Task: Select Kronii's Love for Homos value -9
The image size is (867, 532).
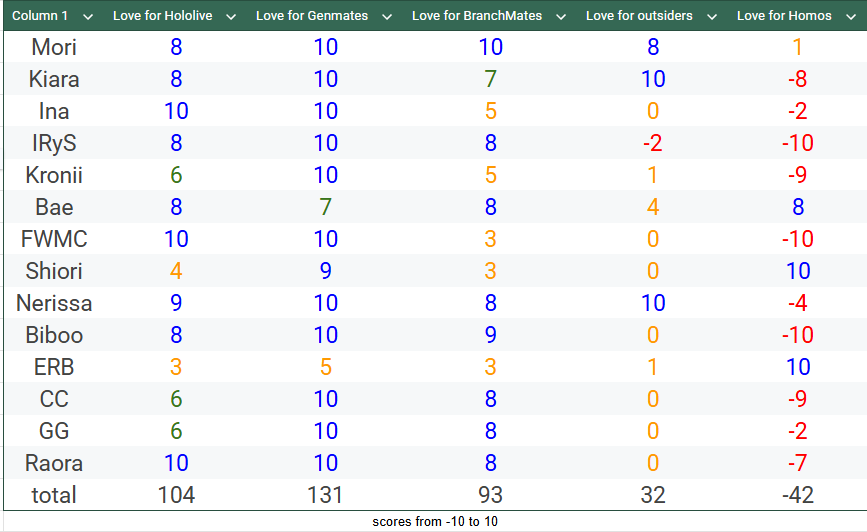Action: [797, 175]
